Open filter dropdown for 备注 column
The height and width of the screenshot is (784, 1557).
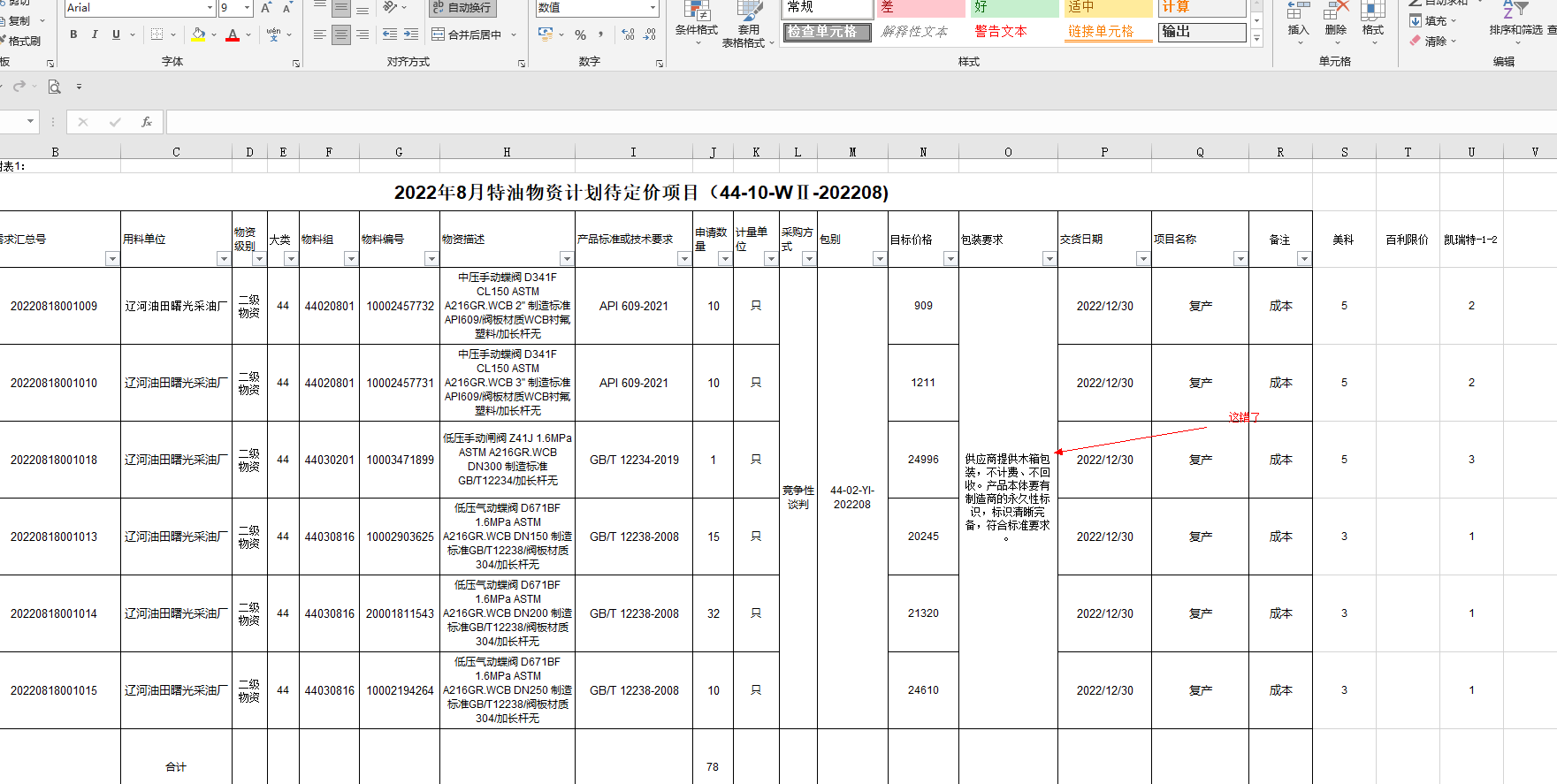1304,259
